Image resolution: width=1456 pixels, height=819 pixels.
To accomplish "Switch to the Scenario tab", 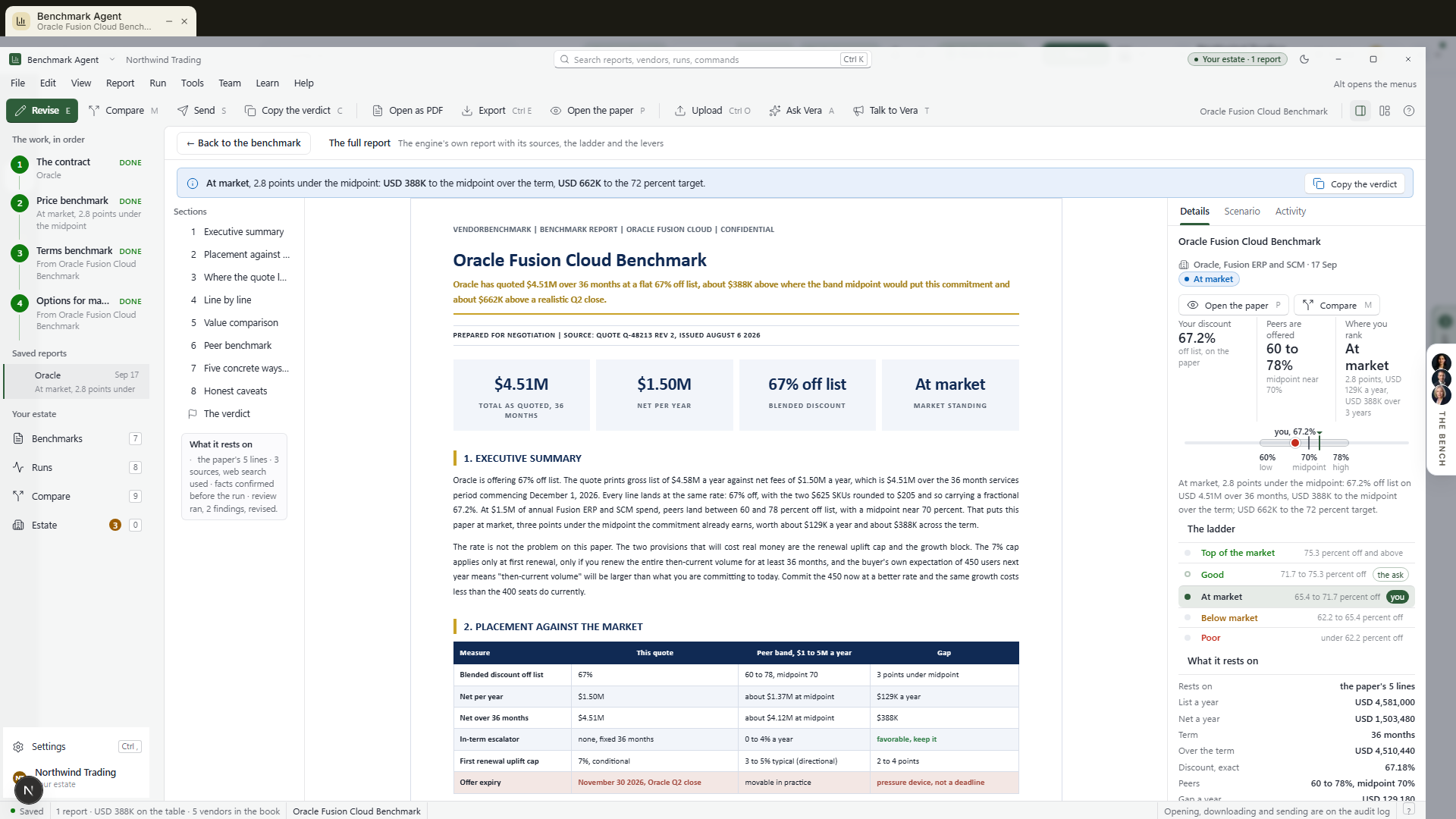I will click(x=1241, y=212).
